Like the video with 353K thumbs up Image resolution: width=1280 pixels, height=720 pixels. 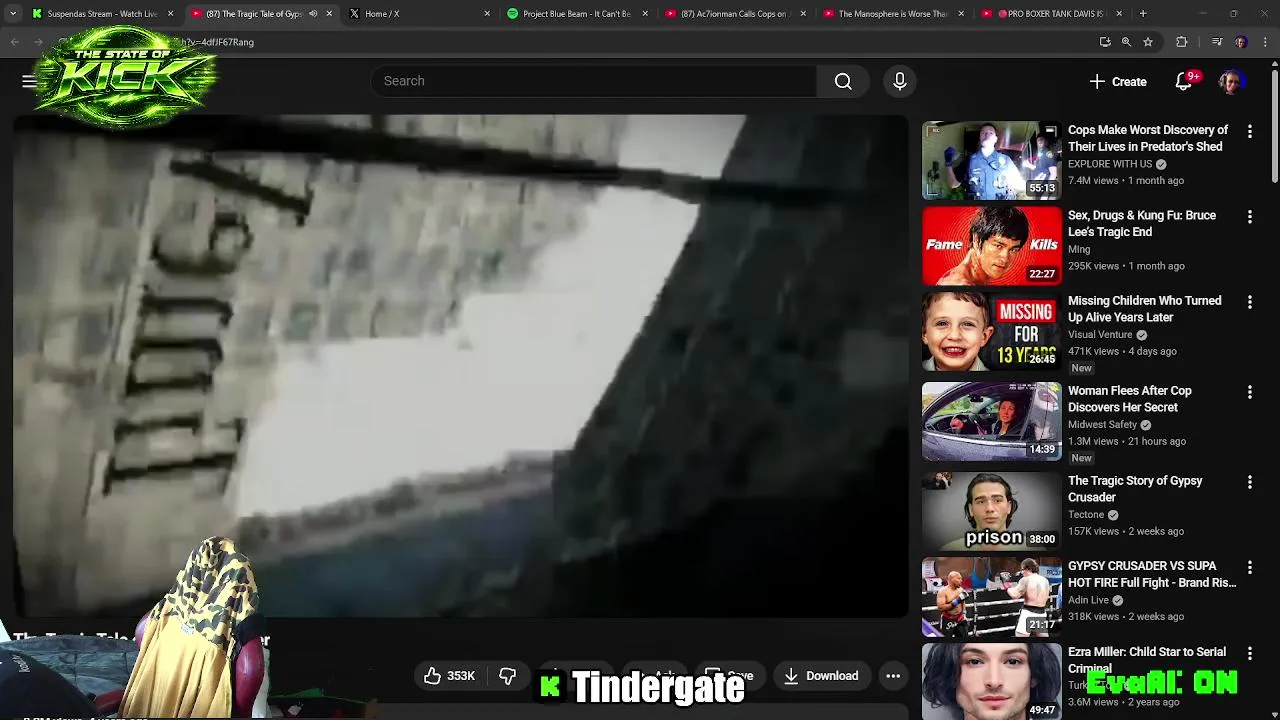pyautogui.click(x=449, y=676)
